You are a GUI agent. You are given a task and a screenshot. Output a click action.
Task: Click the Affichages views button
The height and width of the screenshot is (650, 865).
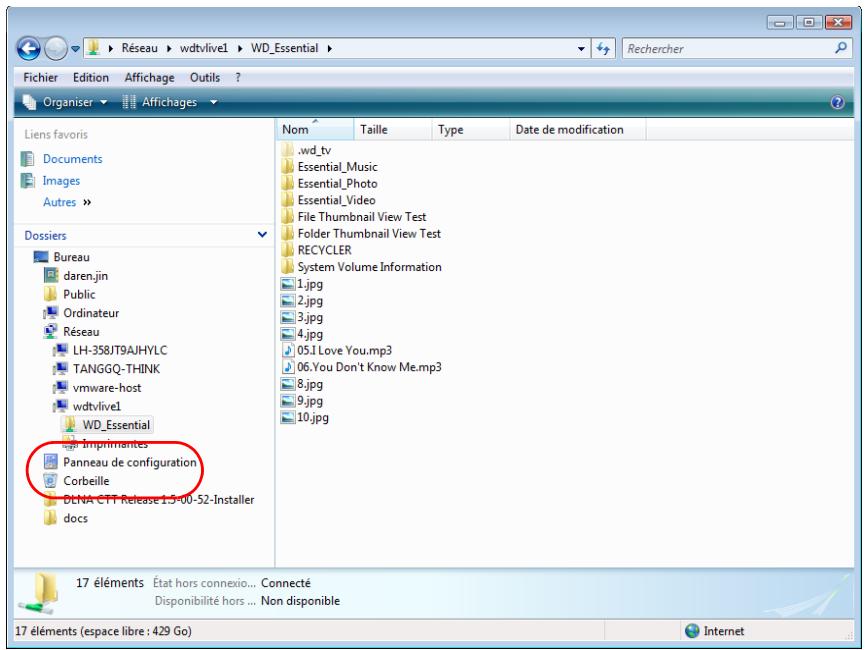point(160,102)
